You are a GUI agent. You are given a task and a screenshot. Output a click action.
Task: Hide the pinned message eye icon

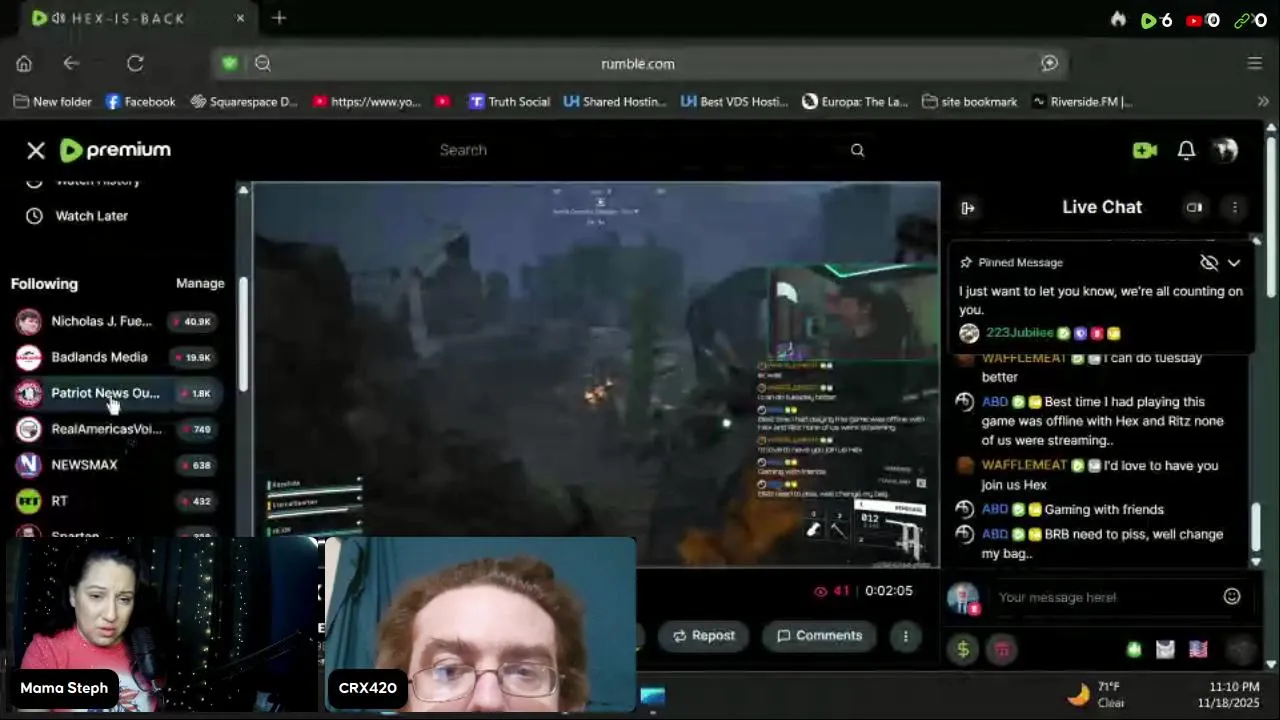click(1209, 262)
